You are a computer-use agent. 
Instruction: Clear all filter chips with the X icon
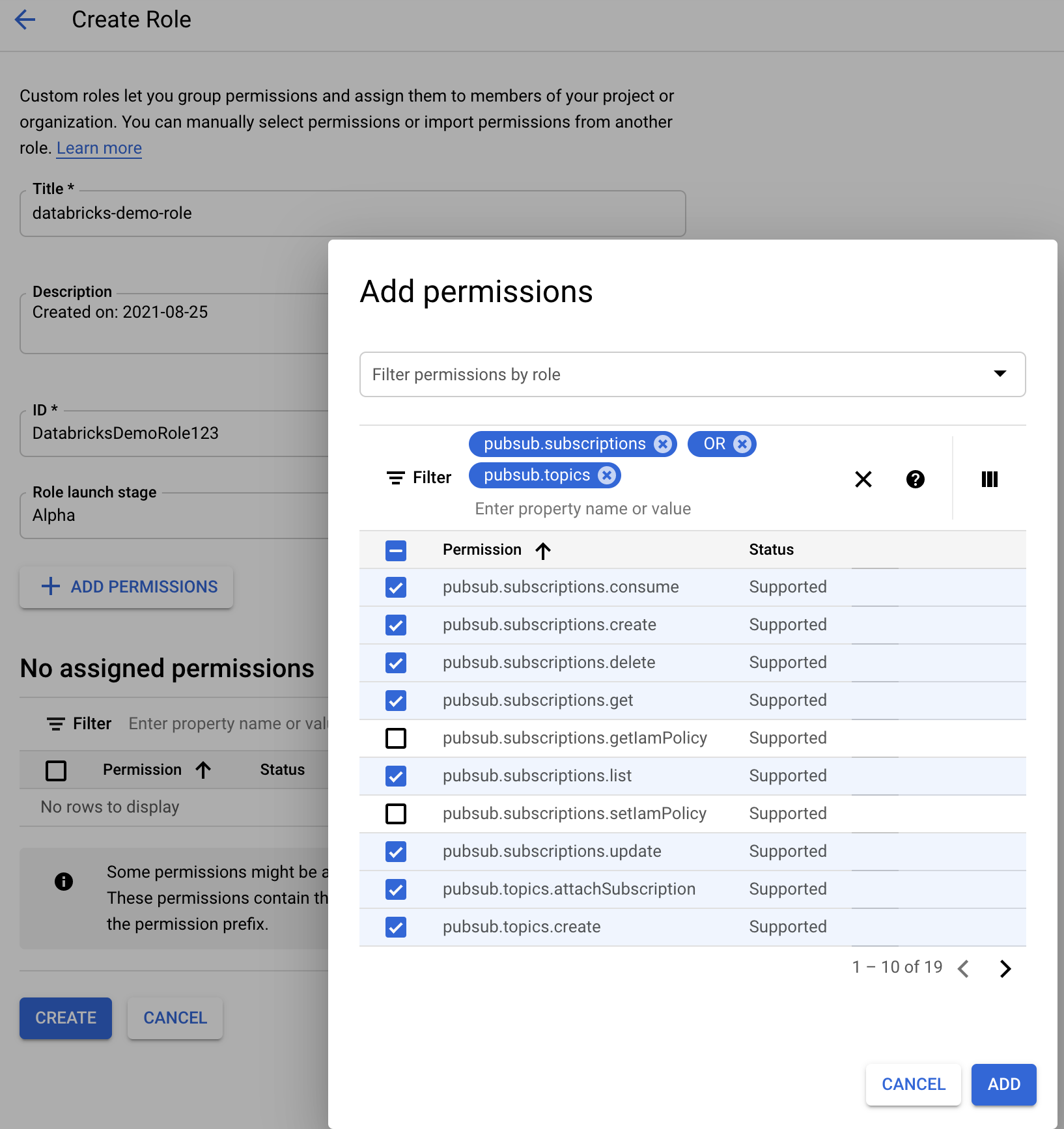pyautogui.click(x=863, y=479)
